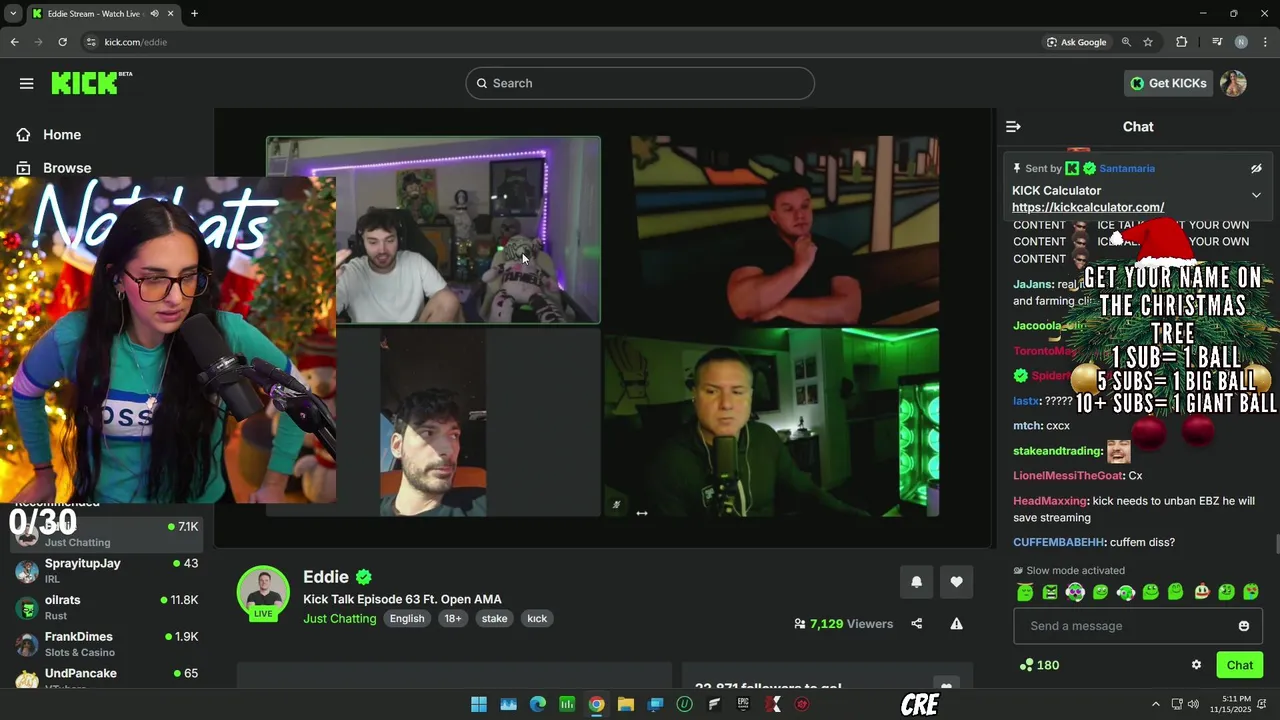1280x720 pixels.
Task: Insert the white clown-face emote
Action: 1201,592
